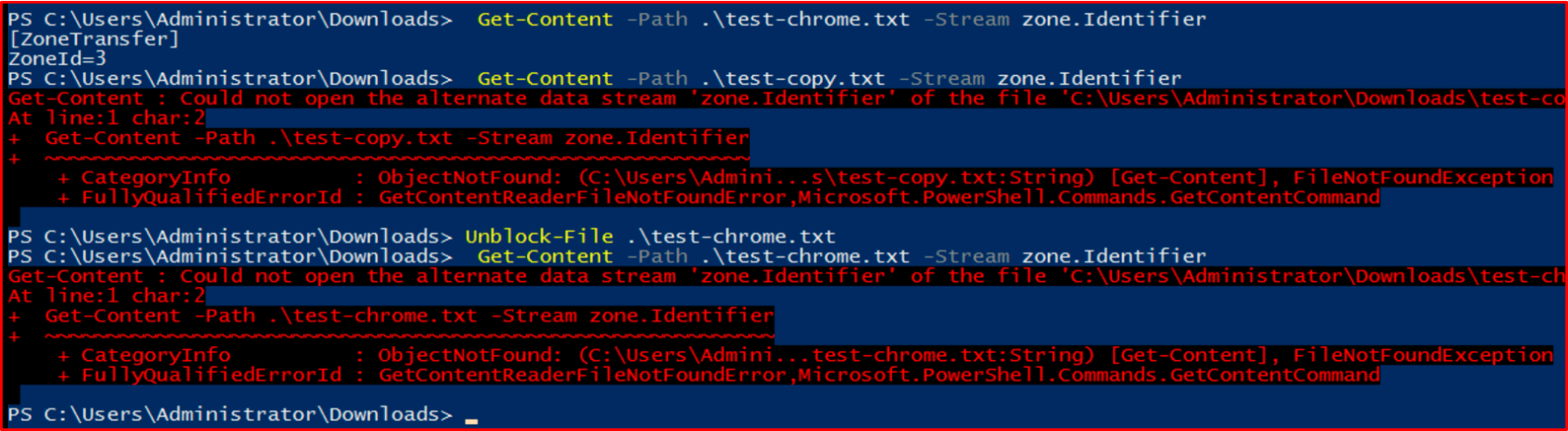Screen dimensions: 1568x431
Task: Click the second "At line:1 char:2" error text
Action: (106, 296)
